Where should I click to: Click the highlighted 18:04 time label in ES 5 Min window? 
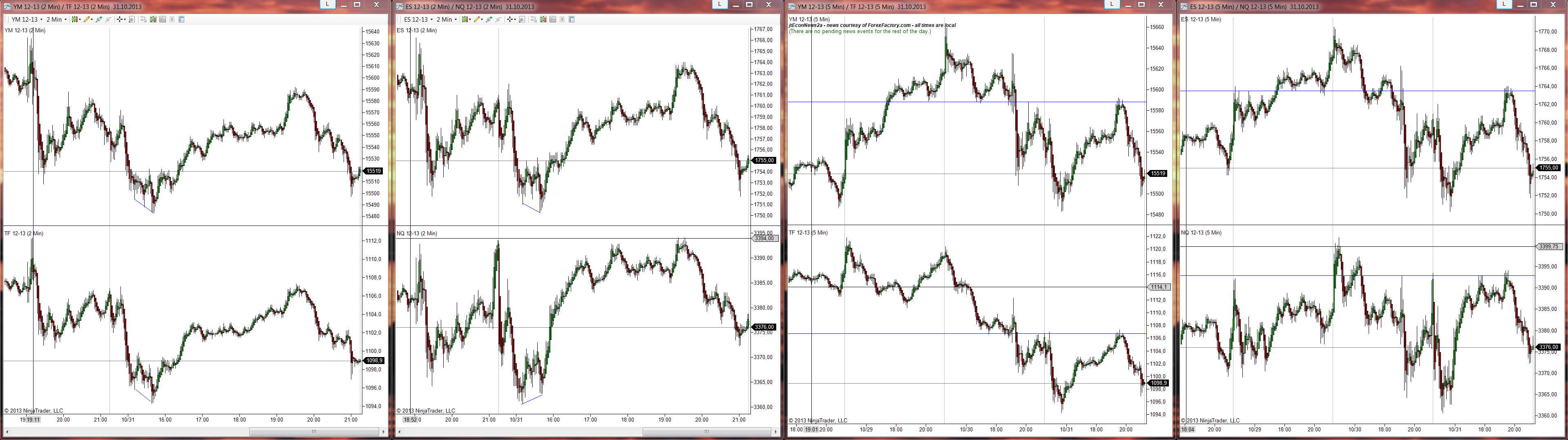click(x=1188, y=429)
